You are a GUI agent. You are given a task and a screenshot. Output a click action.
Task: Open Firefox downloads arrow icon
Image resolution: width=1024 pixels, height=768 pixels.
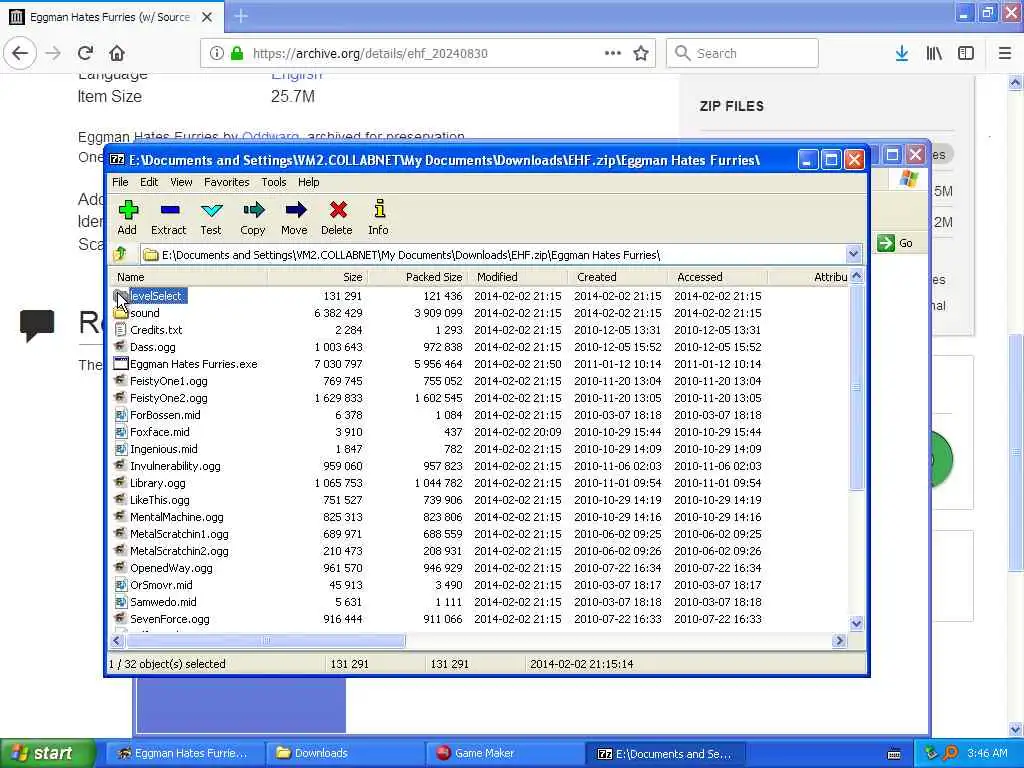pos(902,54)
